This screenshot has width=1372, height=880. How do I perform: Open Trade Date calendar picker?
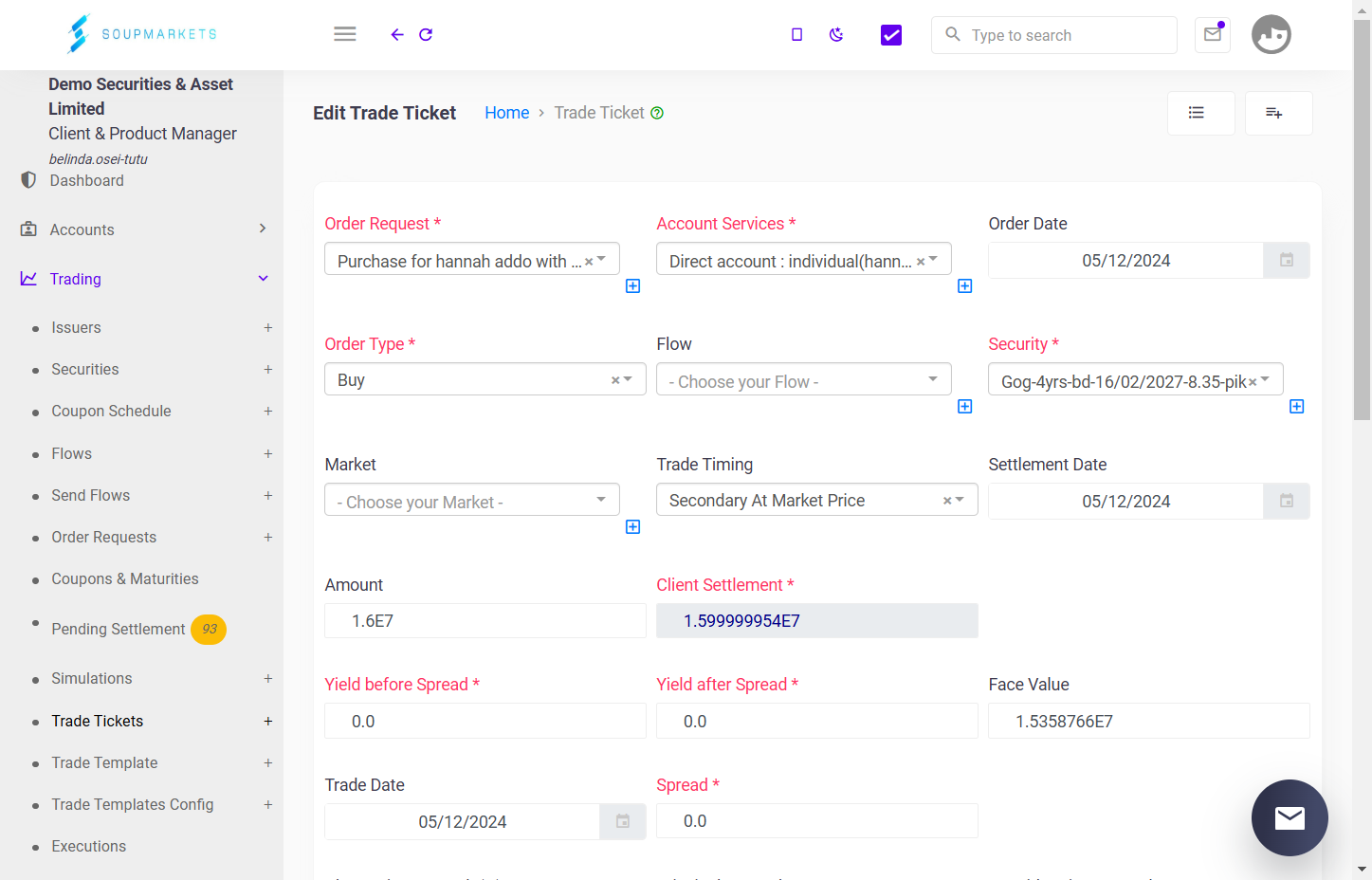(x=623, y=821)
